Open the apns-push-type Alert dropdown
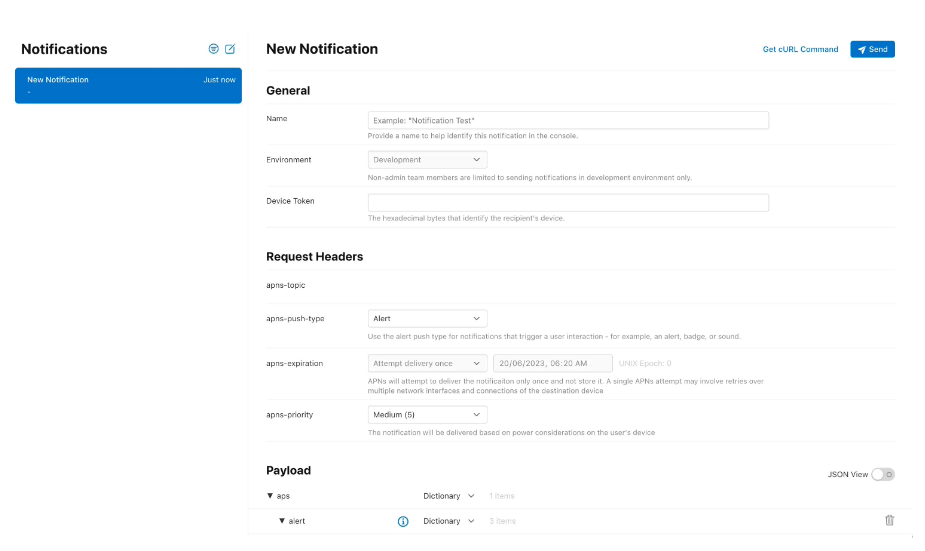925x551 pixels. pyautogui.click(x=427, y=319)
